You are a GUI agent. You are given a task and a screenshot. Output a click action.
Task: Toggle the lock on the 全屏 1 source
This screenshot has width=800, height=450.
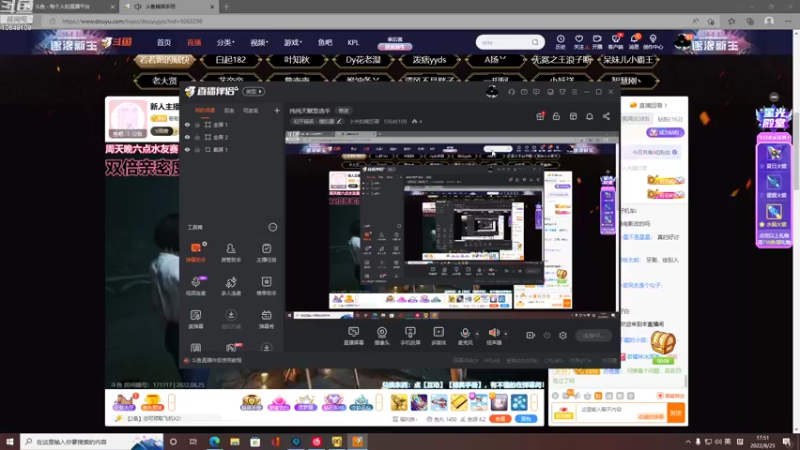click(197, 124)
